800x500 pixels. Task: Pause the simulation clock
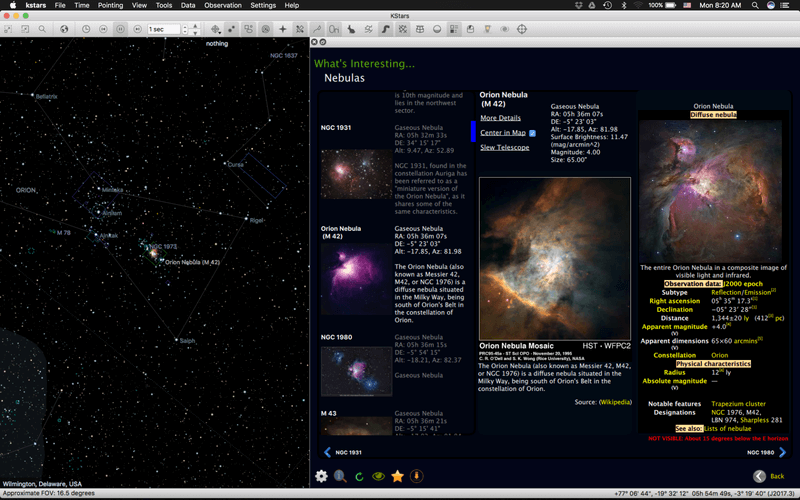(120, 29)
